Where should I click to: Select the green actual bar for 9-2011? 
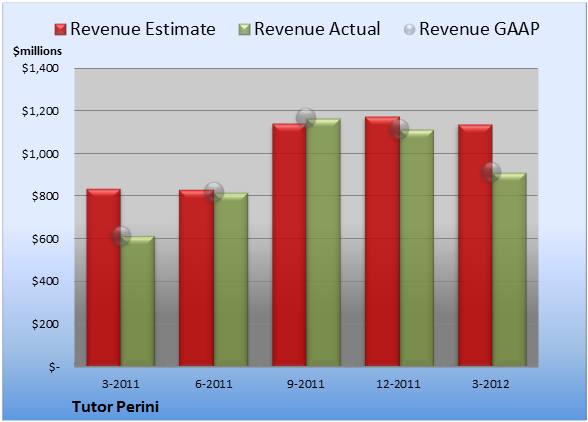(x=323, y=242)
